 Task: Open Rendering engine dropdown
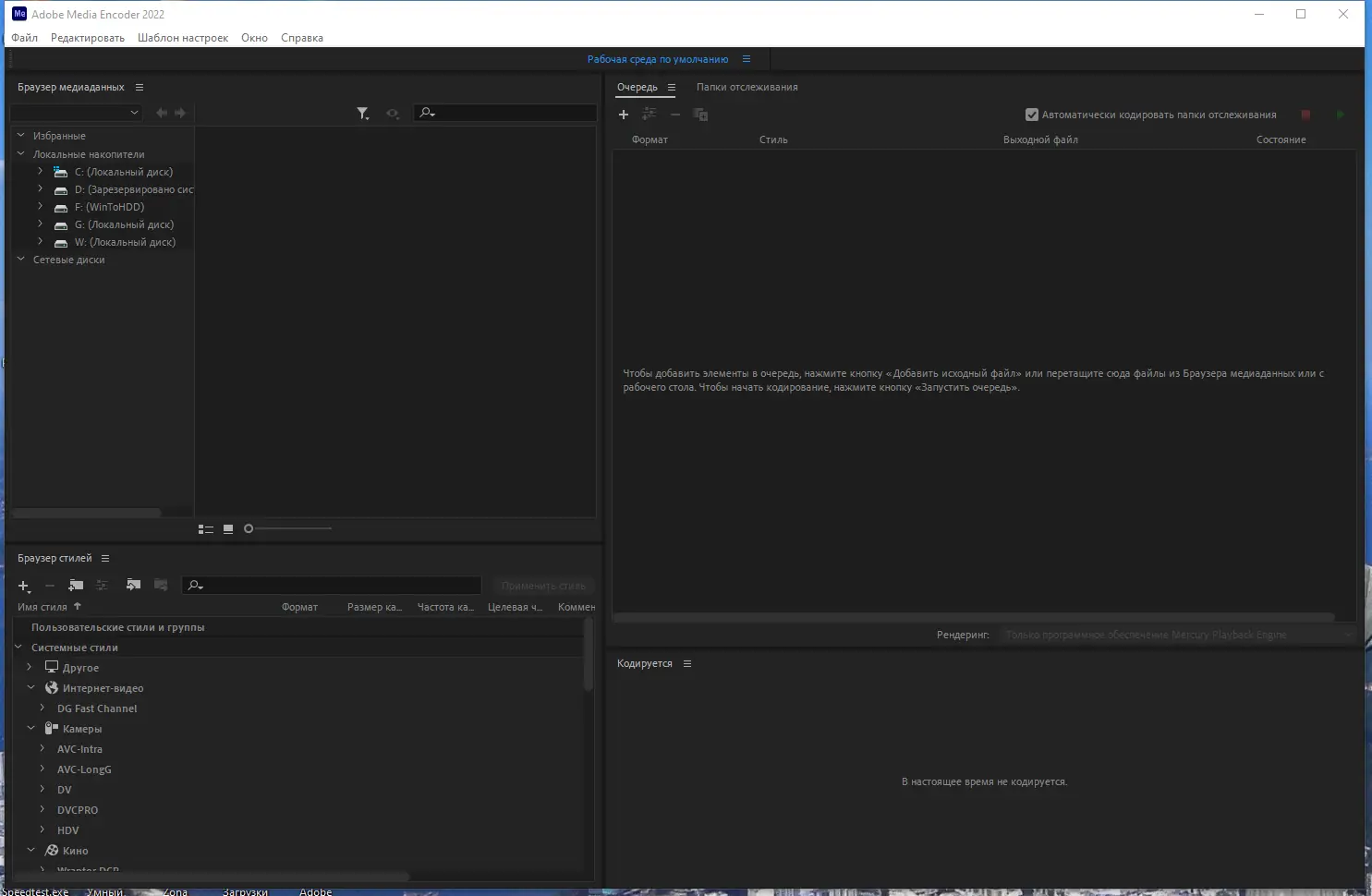tap(1179, 635)
